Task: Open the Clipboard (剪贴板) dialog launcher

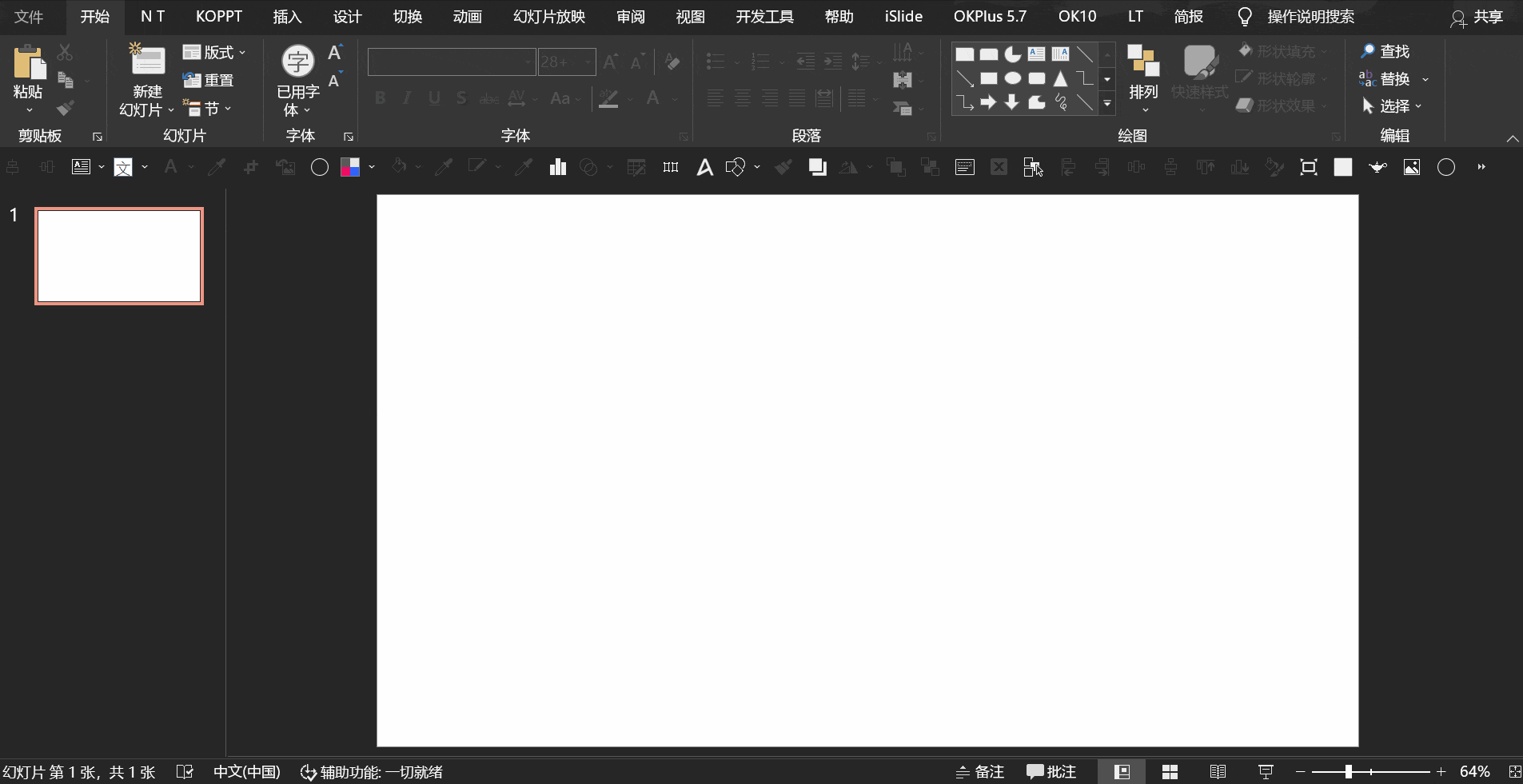Action: click(x=98, y=137)
